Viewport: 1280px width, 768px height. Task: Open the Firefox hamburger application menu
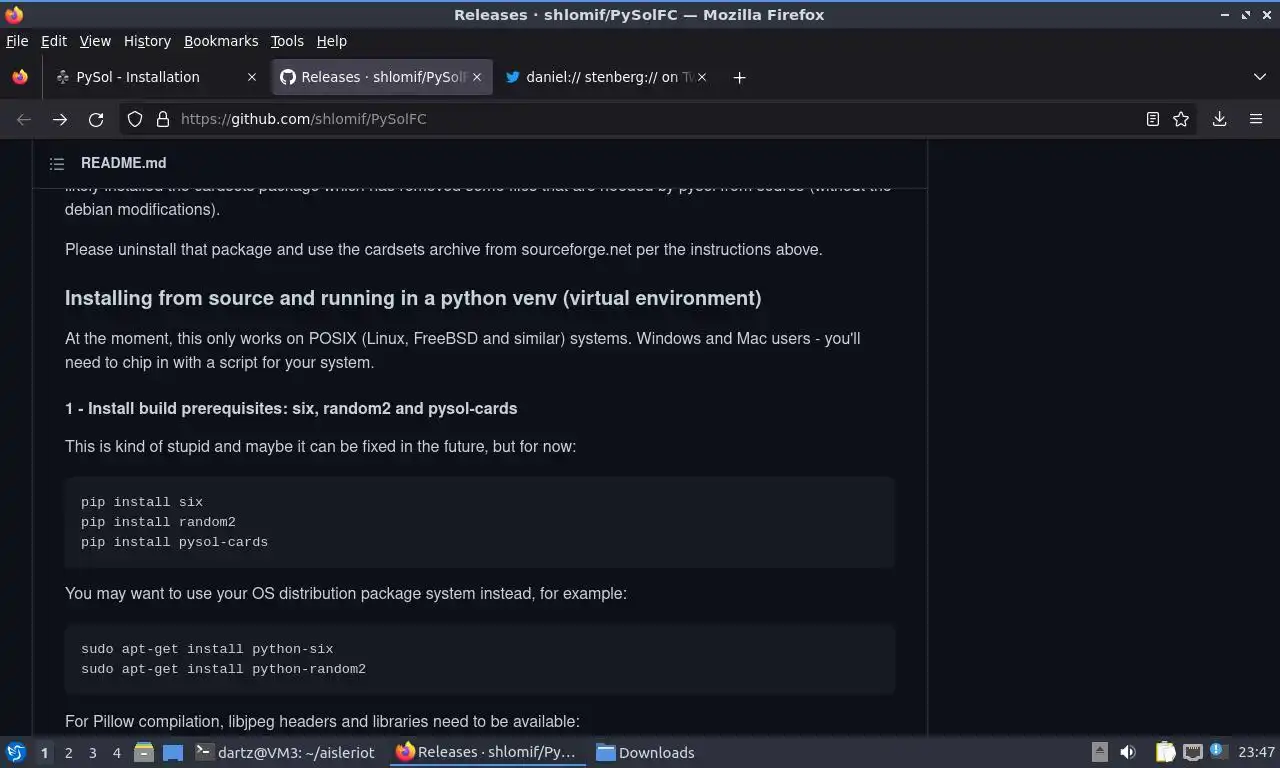coord(1256,119)
